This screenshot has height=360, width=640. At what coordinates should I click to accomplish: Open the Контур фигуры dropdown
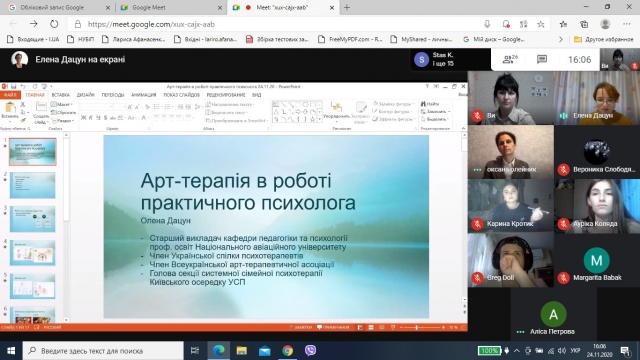392,111
